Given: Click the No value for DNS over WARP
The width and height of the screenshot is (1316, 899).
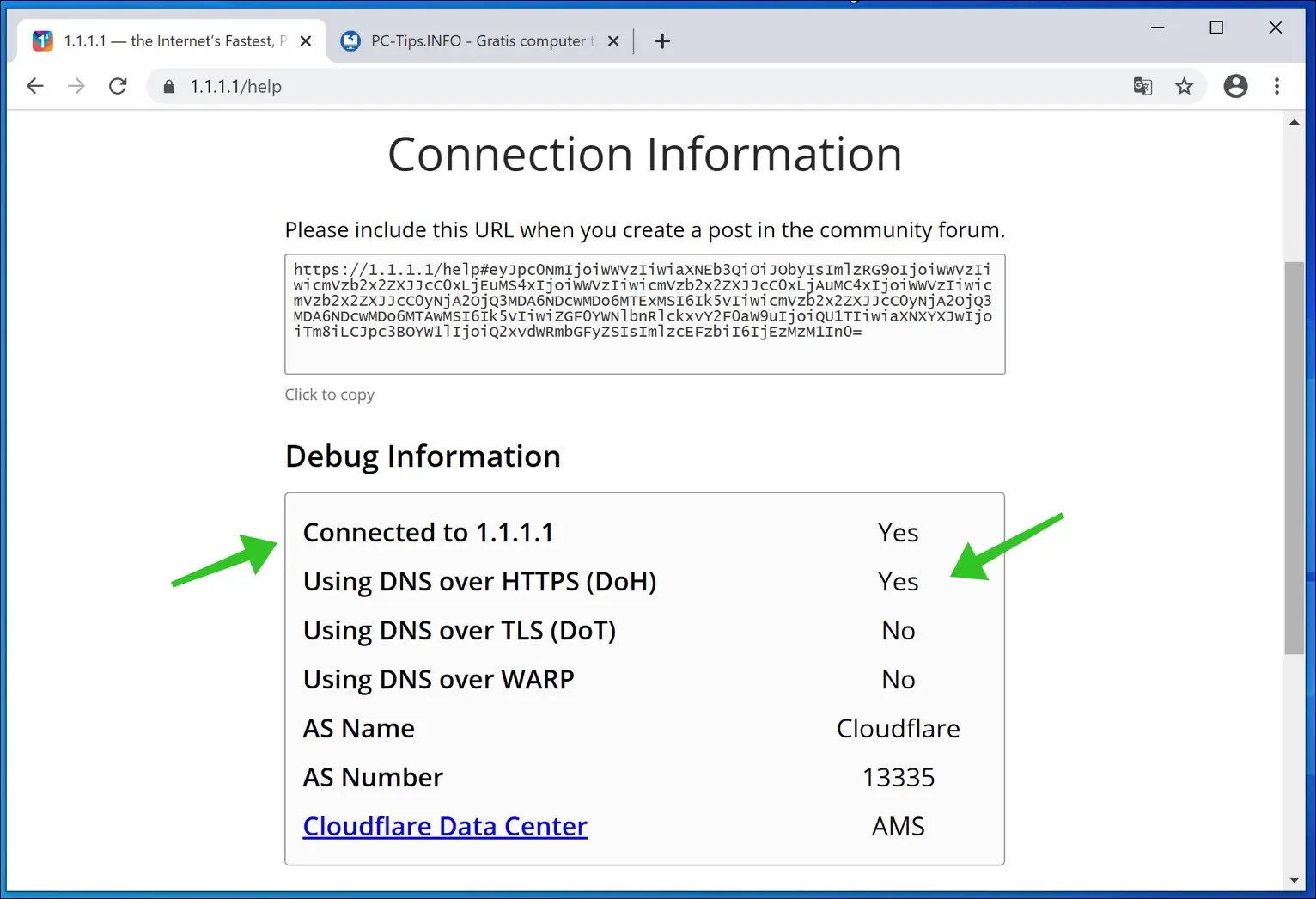Looking at the screenshot, I should 899,679.
